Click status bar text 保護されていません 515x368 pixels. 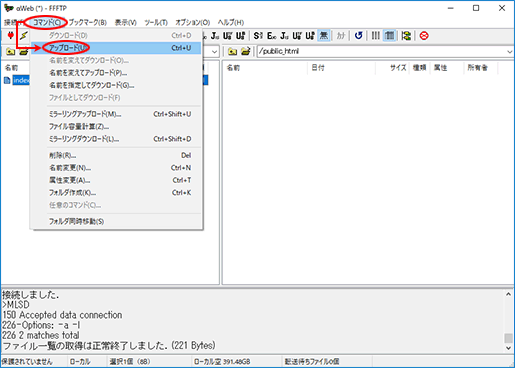pyautogui.click(x=27, y=362)
